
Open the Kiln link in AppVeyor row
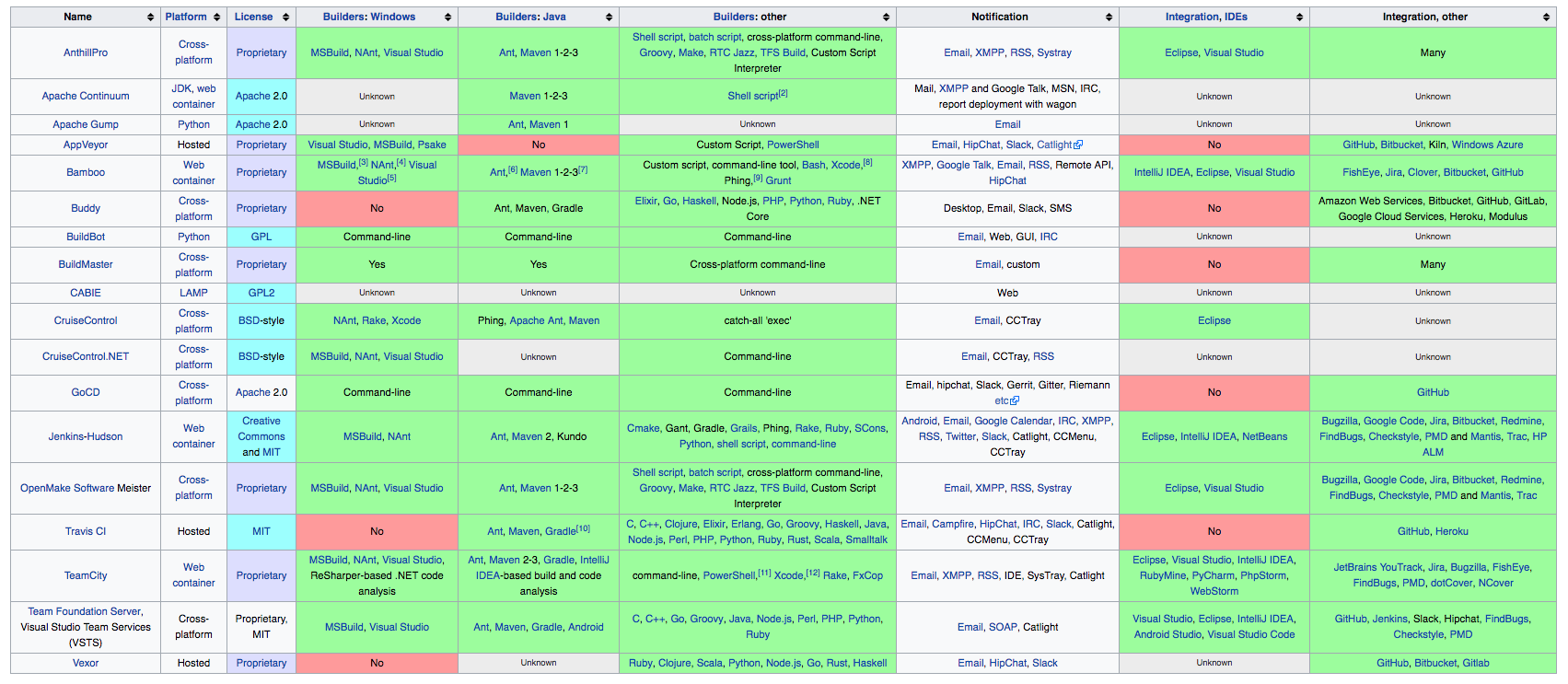[1437, 145]
